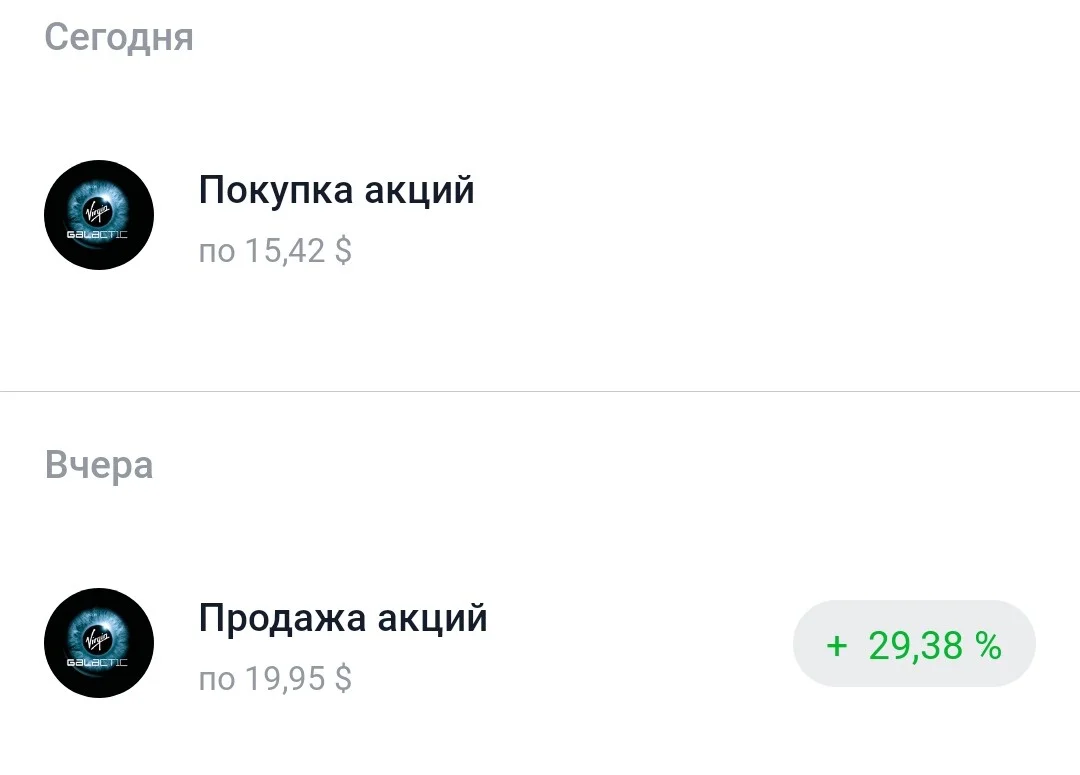The height and width of the screenshot is (775, 1080).
Task: Click the percent symbol in the green badge
Action: point(988,645)
